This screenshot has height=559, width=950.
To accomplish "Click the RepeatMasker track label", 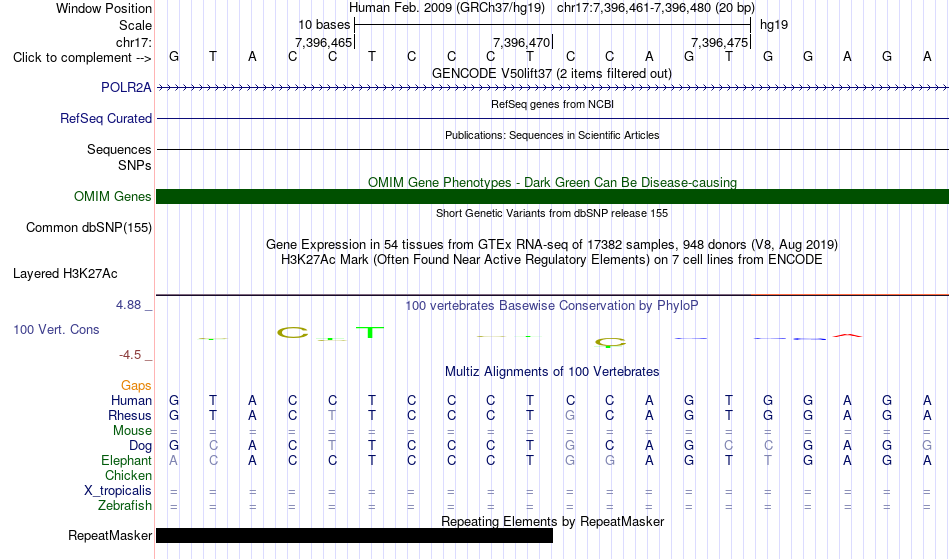I will pos(110,535).
